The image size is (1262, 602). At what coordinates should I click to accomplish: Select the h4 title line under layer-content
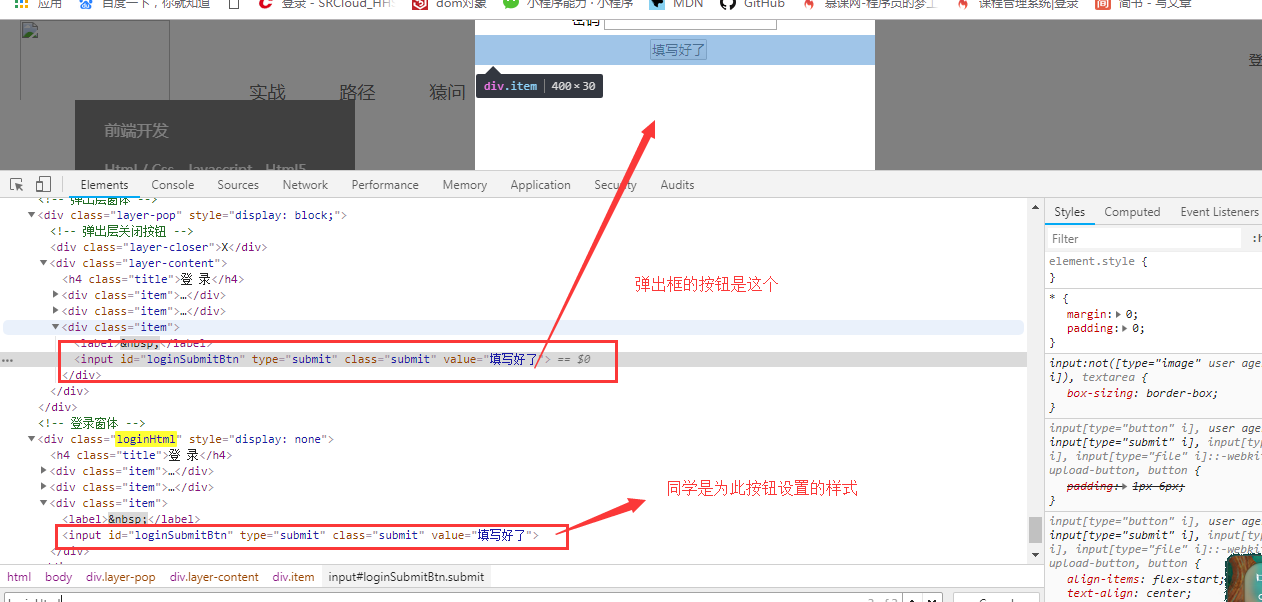click(154, 279)
